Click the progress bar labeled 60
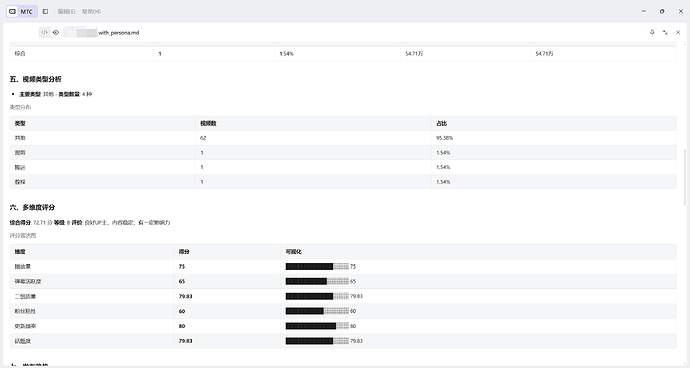 (x=317, y=311)
